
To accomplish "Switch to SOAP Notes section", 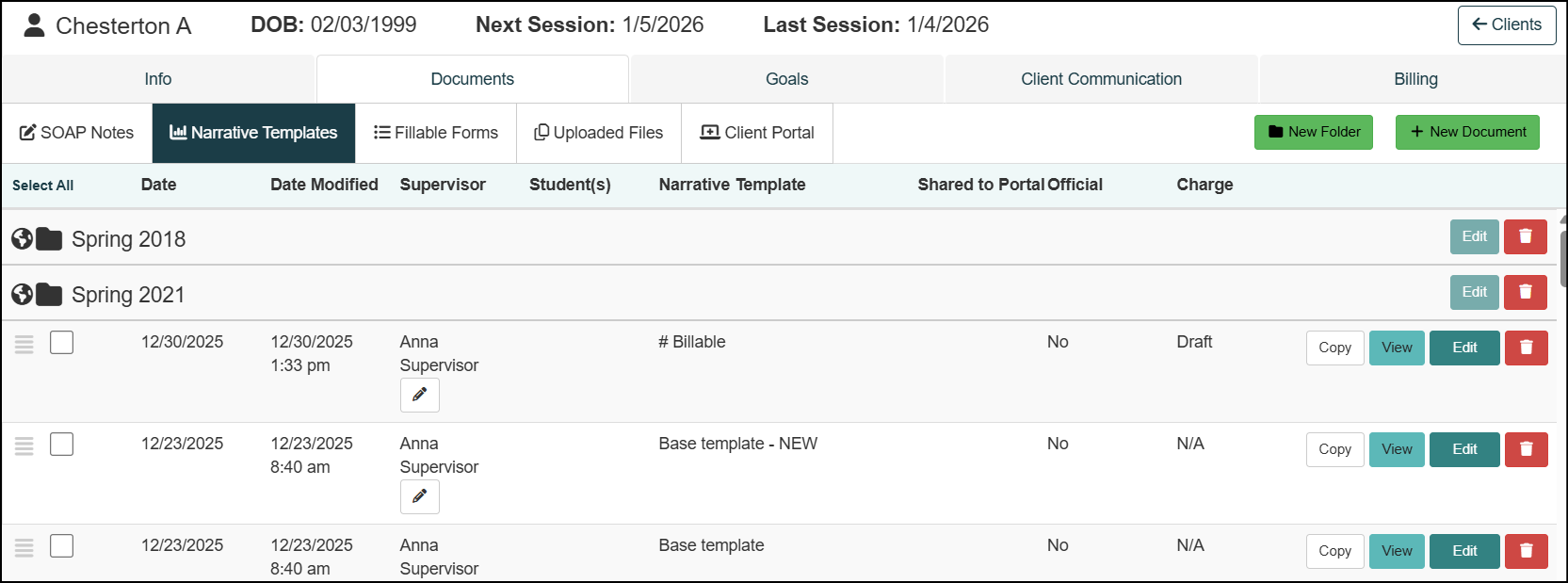I will (x=77, y=133).
